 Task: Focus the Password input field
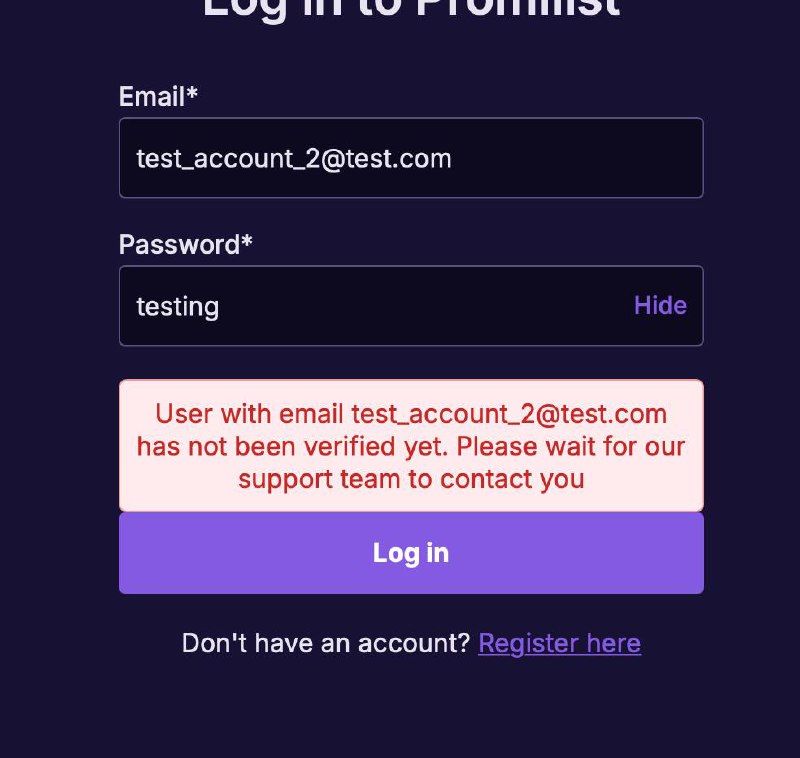pos(411,306)
